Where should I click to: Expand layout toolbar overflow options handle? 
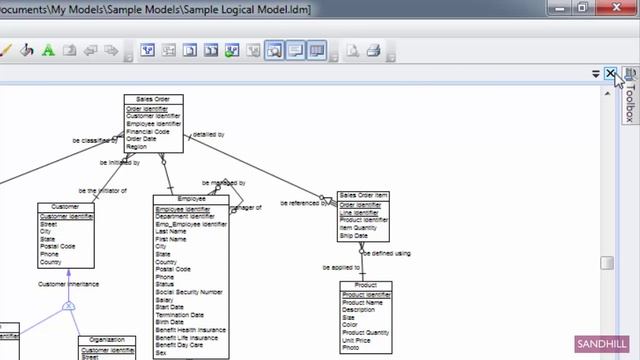click(x=333, y=58)
